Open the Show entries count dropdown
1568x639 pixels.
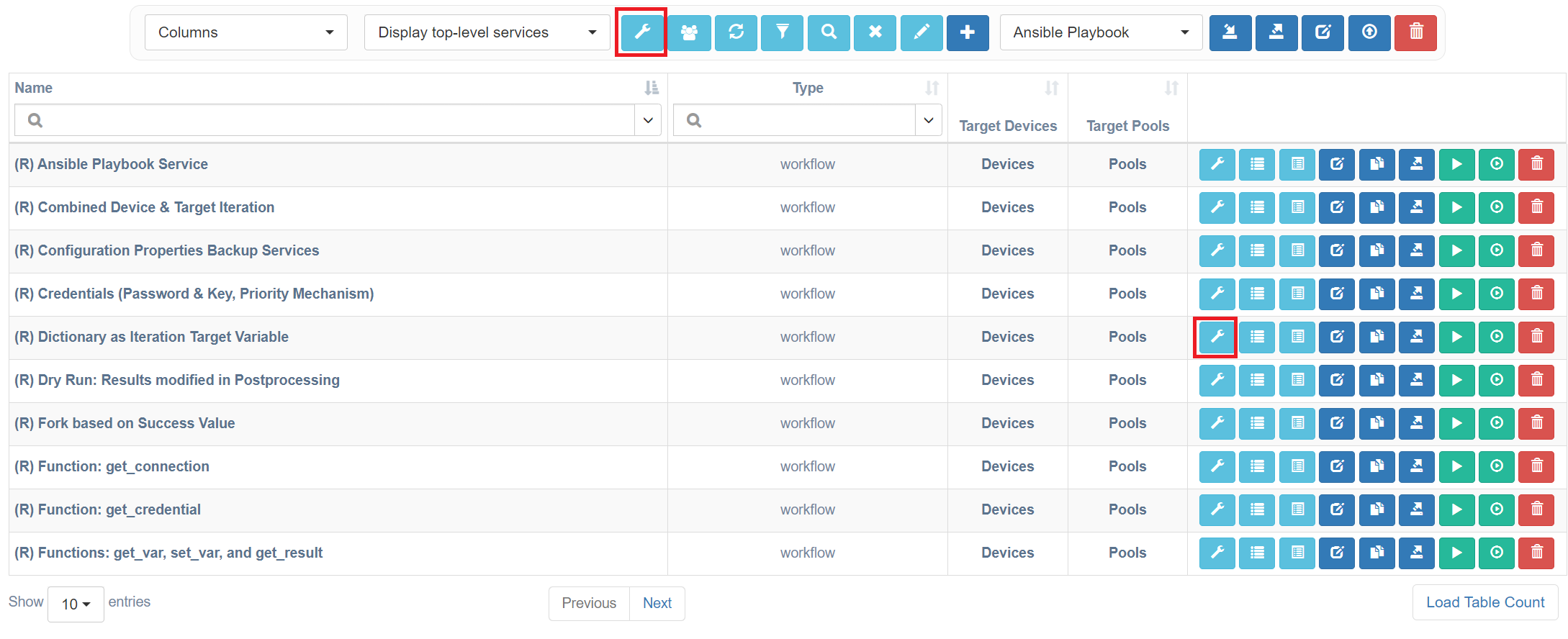tap(76, 604)
